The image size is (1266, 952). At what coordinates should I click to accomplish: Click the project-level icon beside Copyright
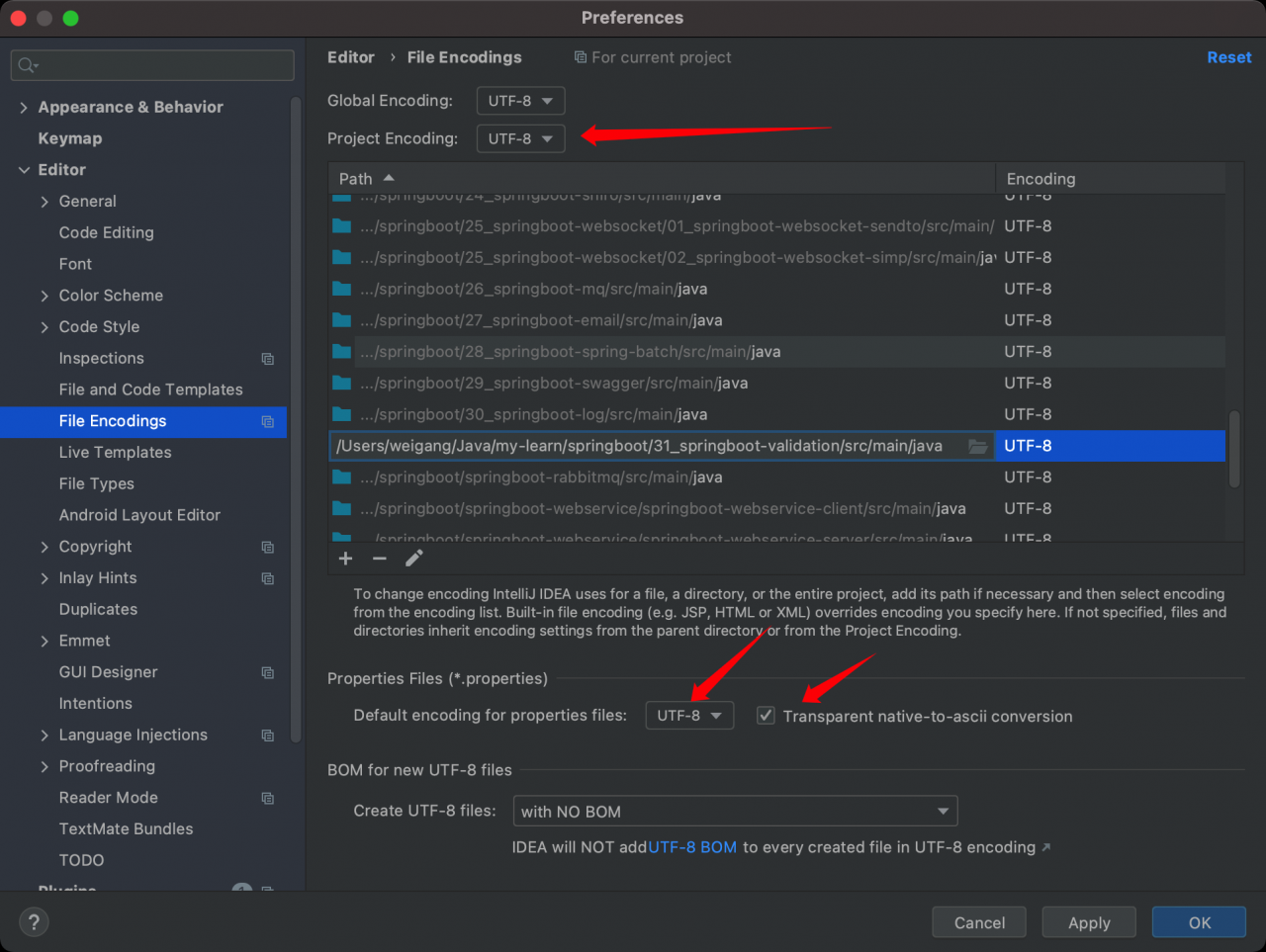[x=267, y=547]
